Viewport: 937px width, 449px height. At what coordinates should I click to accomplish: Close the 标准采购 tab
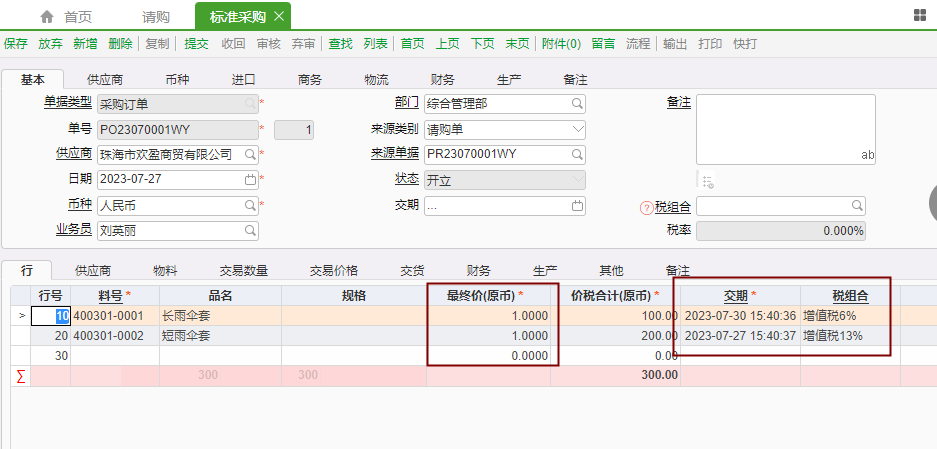click(279, 16)
